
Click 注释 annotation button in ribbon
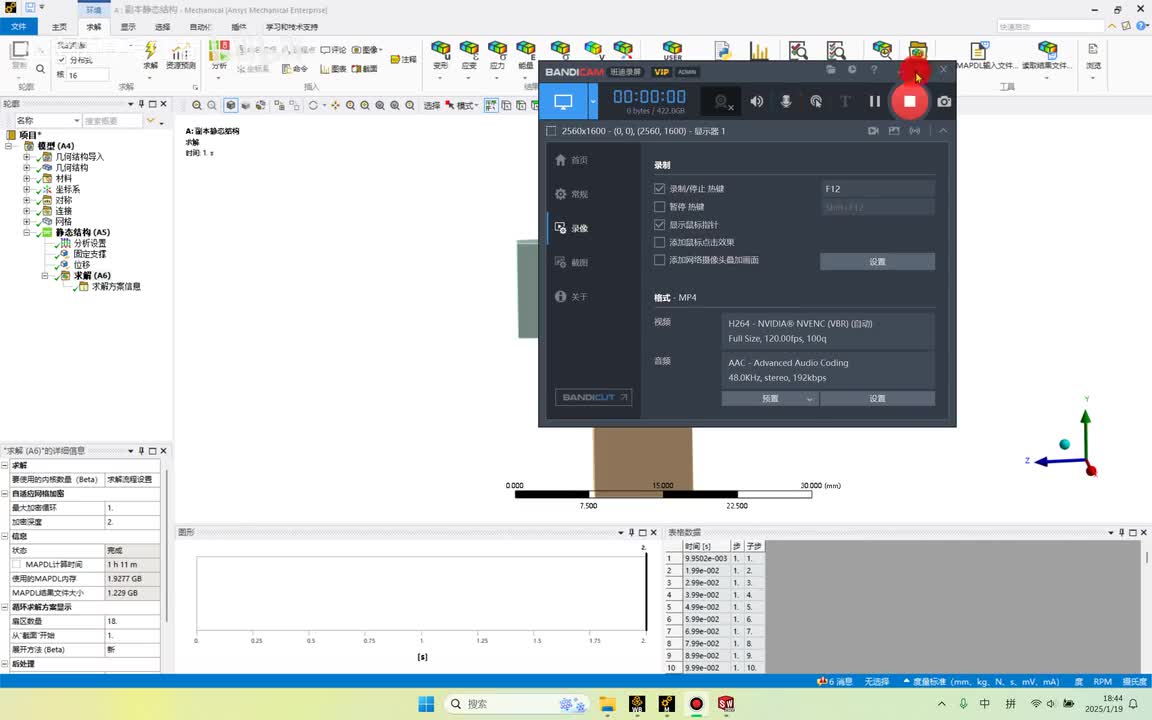click(403, 60)
